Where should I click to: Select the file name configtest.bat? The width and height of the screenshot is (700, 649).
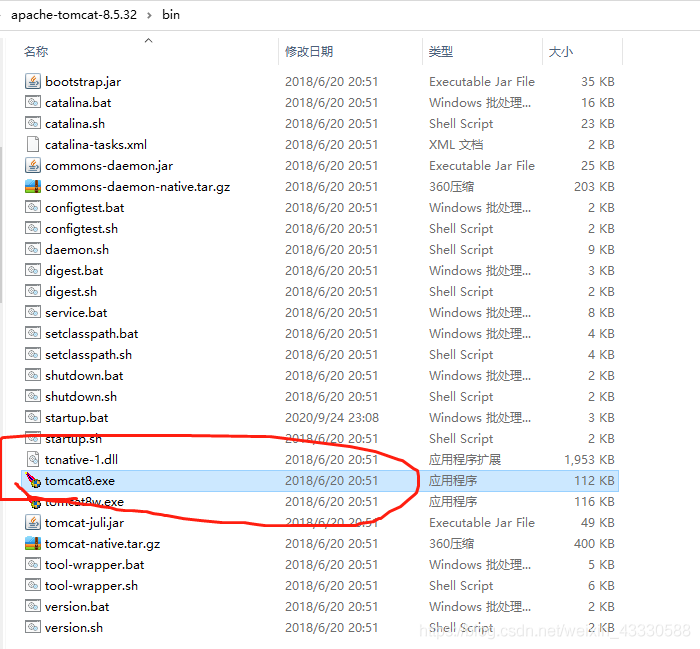click(85, 208)
